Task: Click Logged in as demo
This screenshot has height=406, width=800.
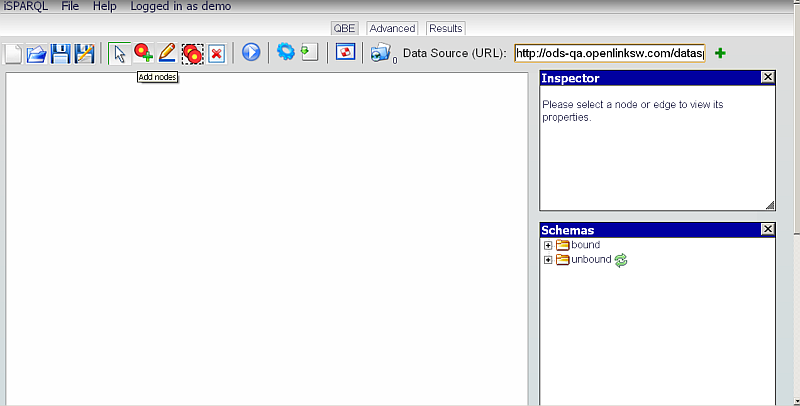Action: 181,6
